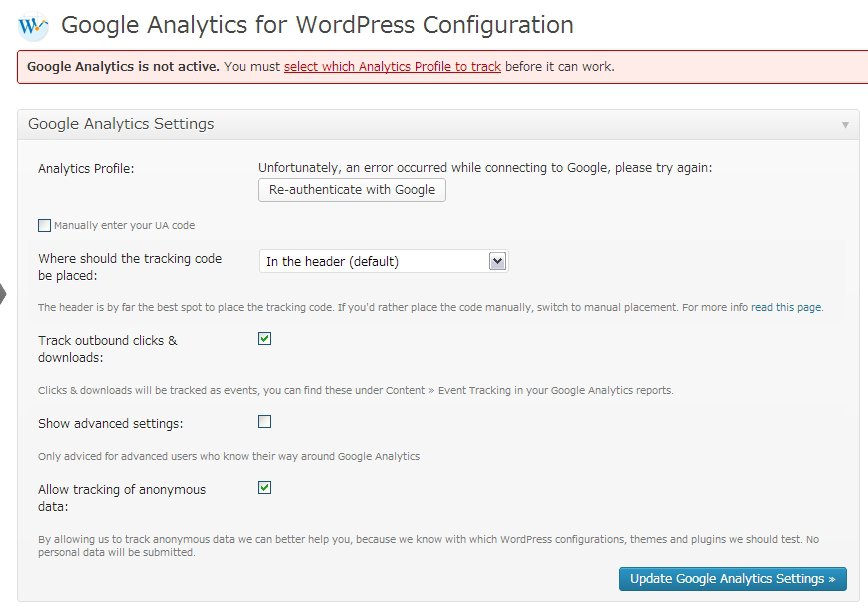Click the 'Google Analytics Settings' panel title
Screen dimensions: 868x611
coord(121,123)
